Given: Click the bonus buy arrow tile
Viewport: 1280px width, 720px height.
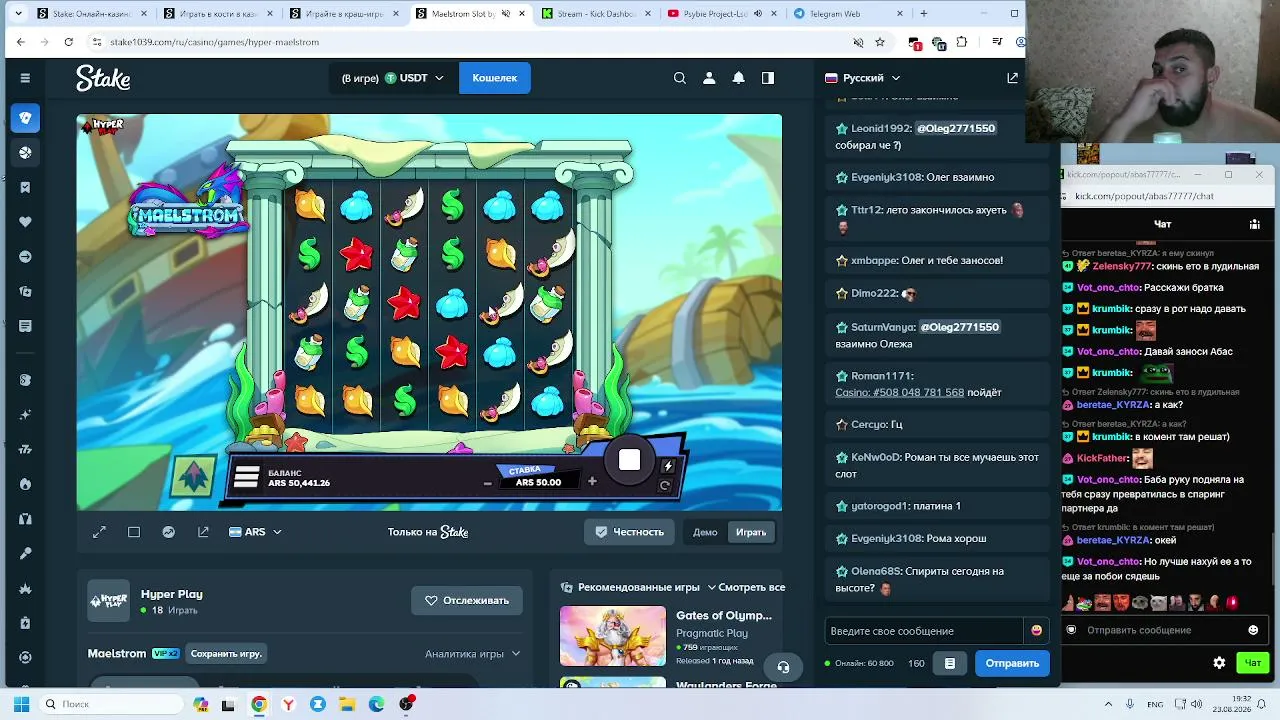Looking at the screenshot, I should (193, 476).
